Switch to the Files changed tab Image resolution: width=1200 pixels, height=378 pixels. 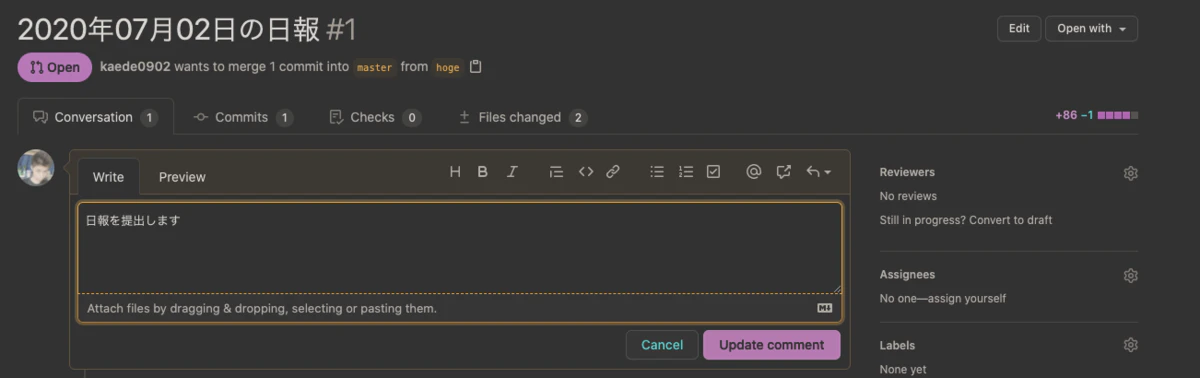click(x=522, y=117)
